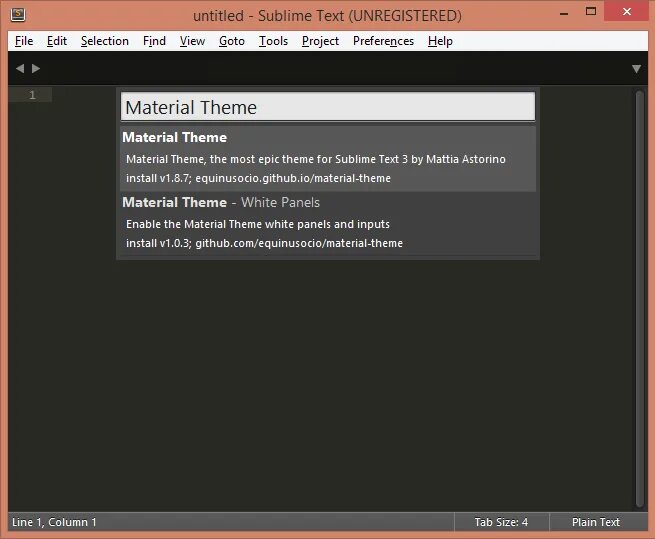The height and width of the screenshot is (539, 655).
Task: Click the vertical editor scrollbar
Action: 640,299
